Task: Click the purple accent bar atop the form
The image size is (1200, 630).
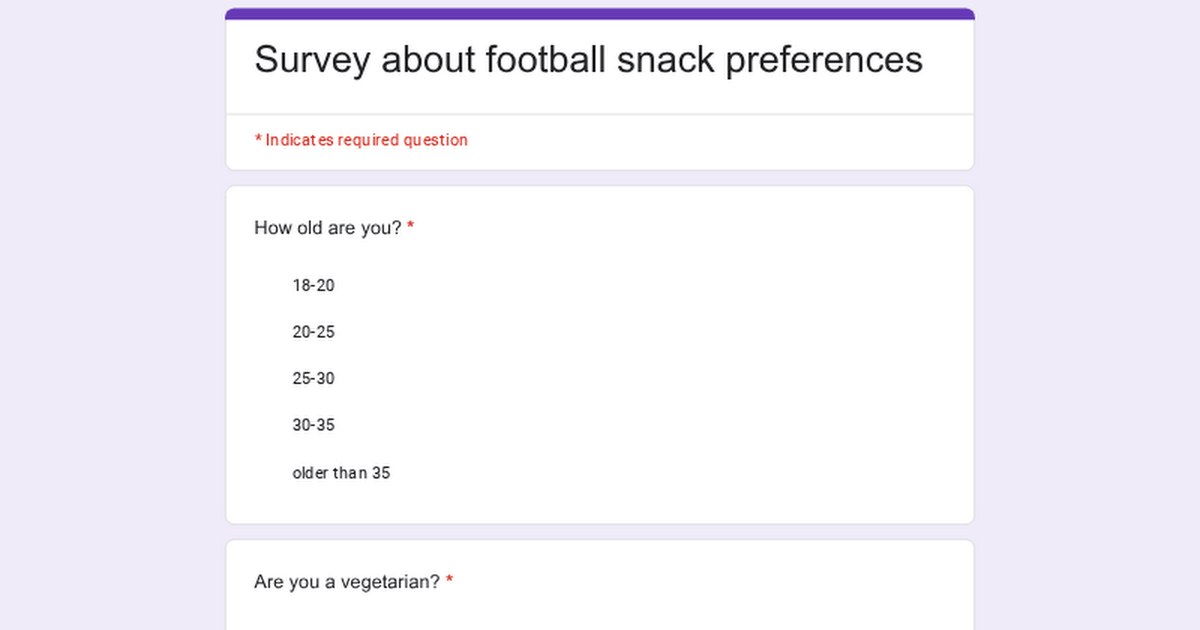Action: (600, 14)
